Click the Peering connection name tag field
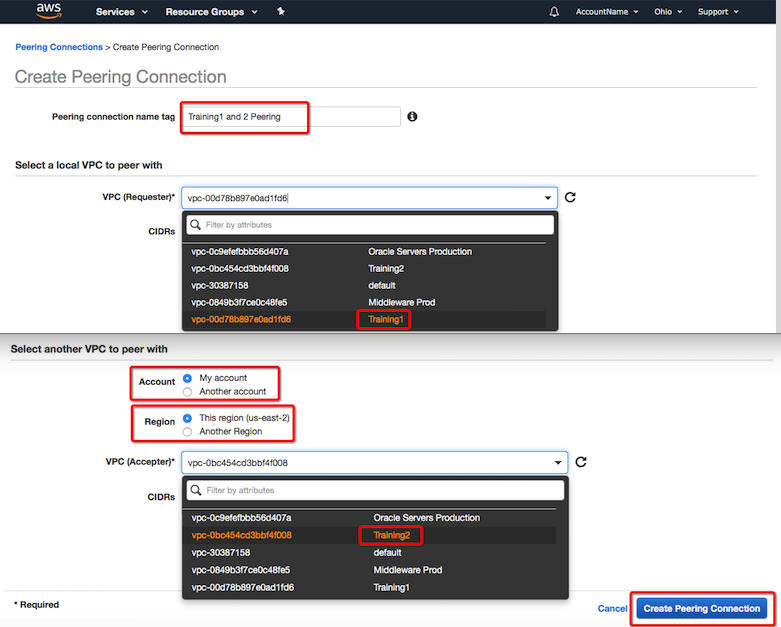The width and height of the screenshot is (781, 627). click(291, 117)
